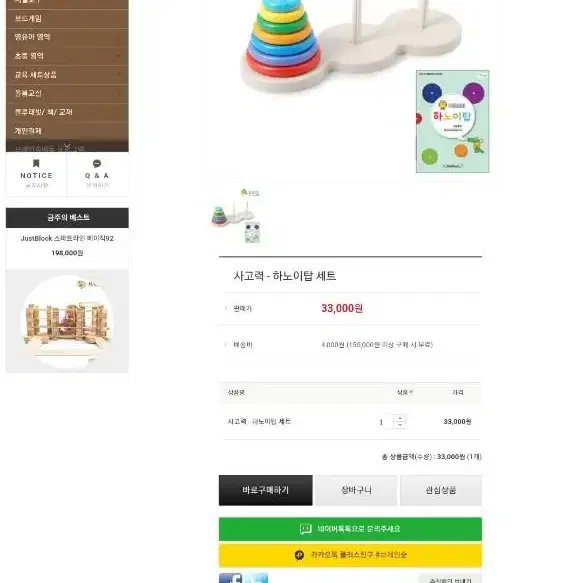Open the 영유아 영역 category
The width and height of the screenshot is (583, 583).
(67, 37)
